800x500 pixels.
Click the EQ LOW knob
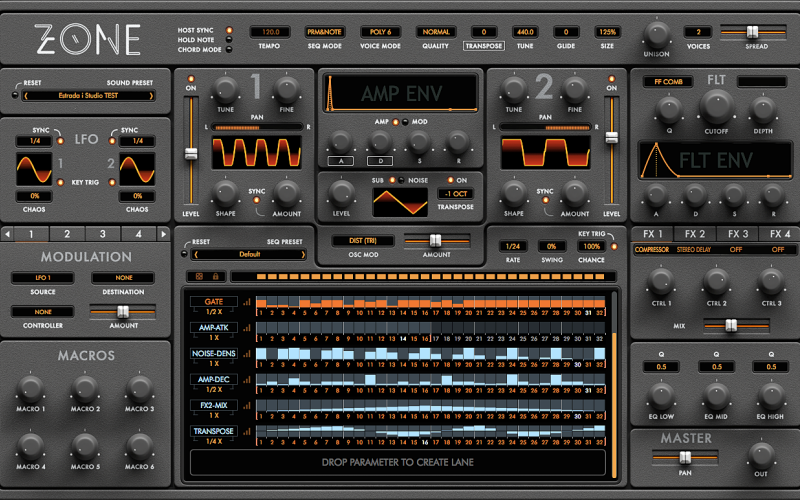click(661, 396)
